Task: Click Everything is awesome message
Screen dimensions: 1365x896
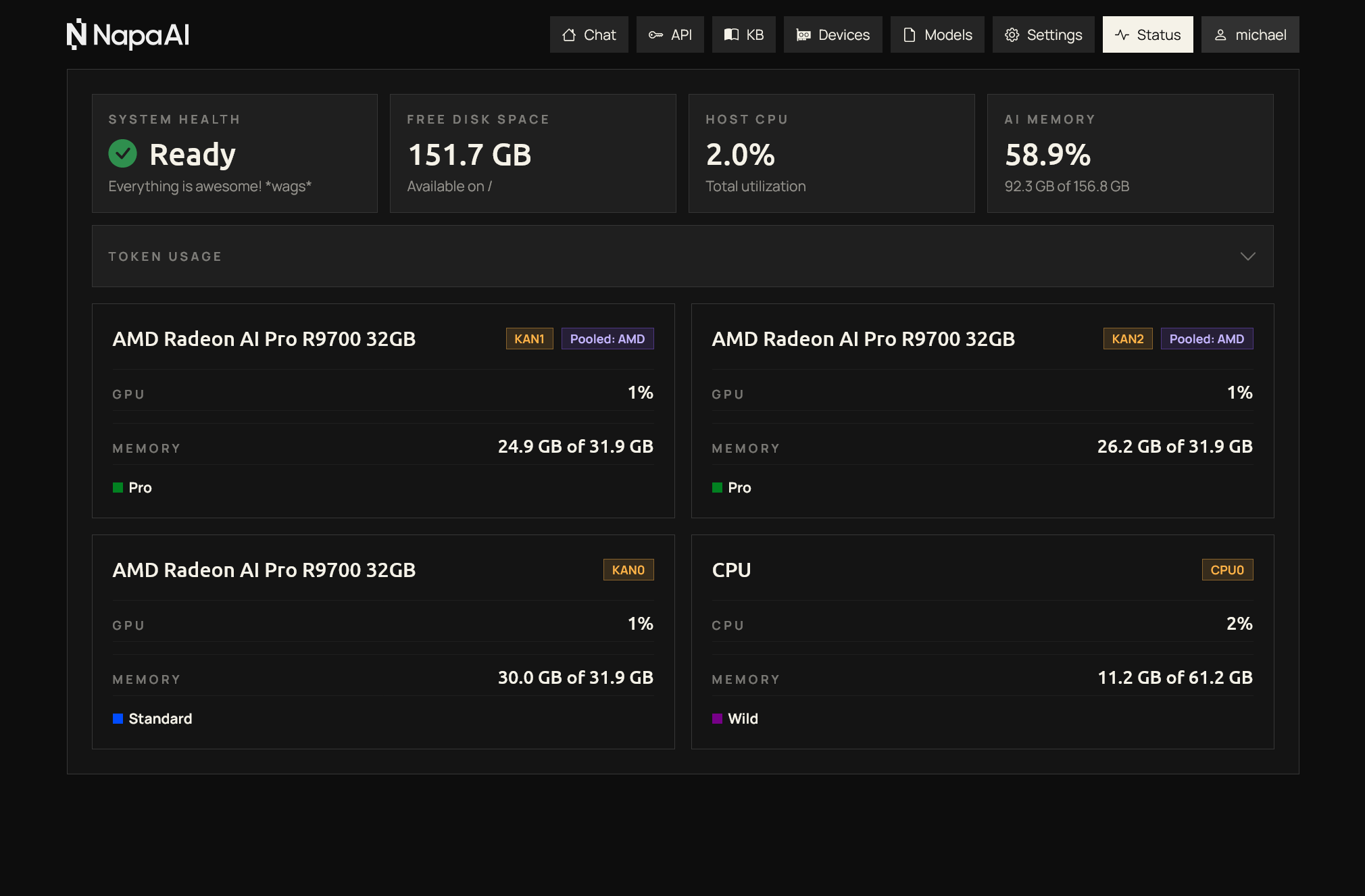Action: pyautogui.click(x=209, y=186)
